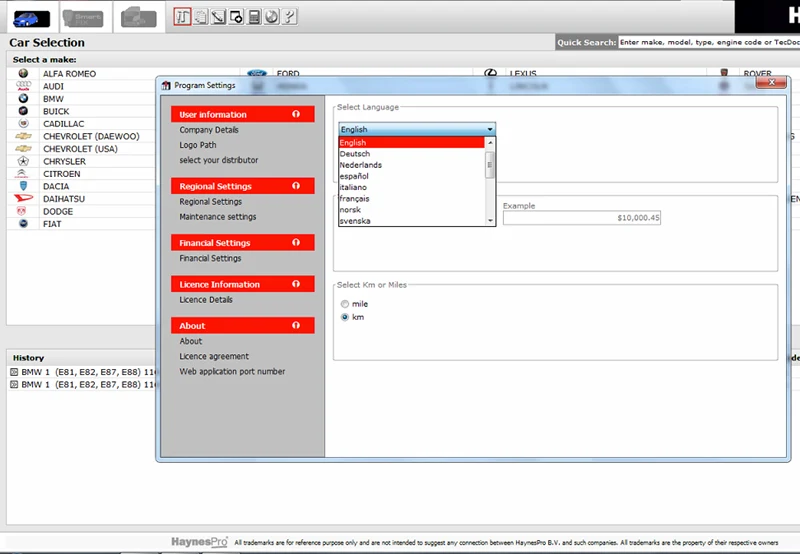Click the BMW roundel logo

coord(23,98)
